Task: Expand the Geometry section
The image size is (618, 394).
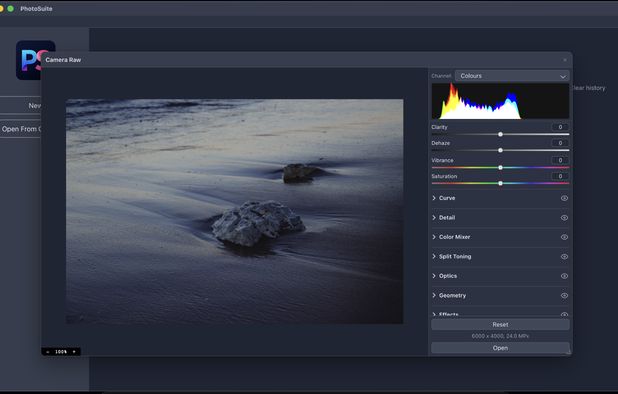Action: [x=434, y=296]
